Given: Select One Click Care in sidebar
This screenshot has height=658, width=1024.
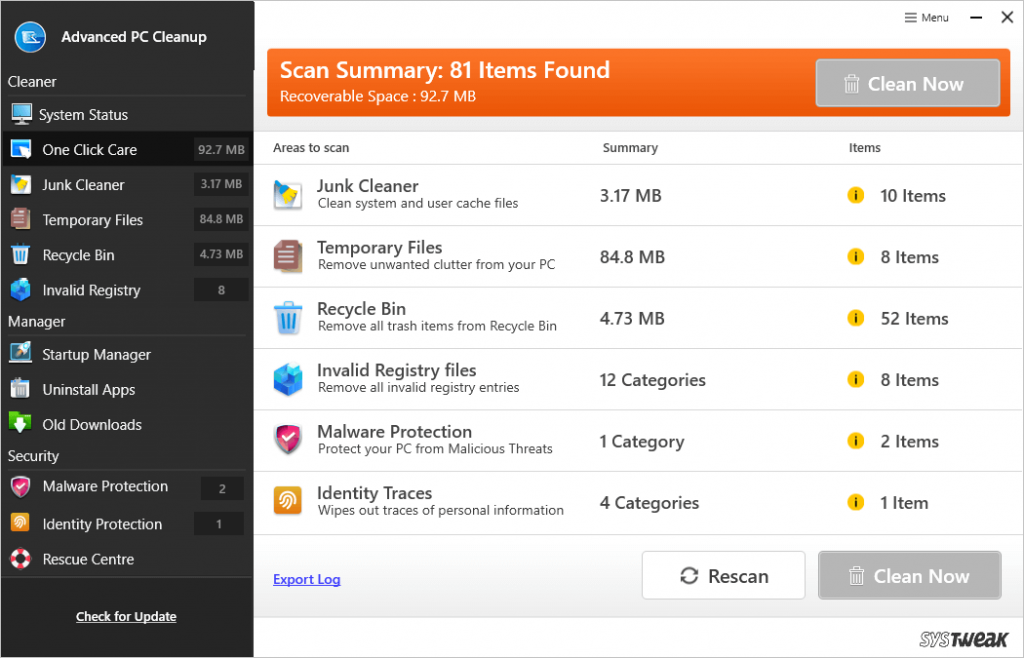Looking at the screenshot, I should coord(127,149).
